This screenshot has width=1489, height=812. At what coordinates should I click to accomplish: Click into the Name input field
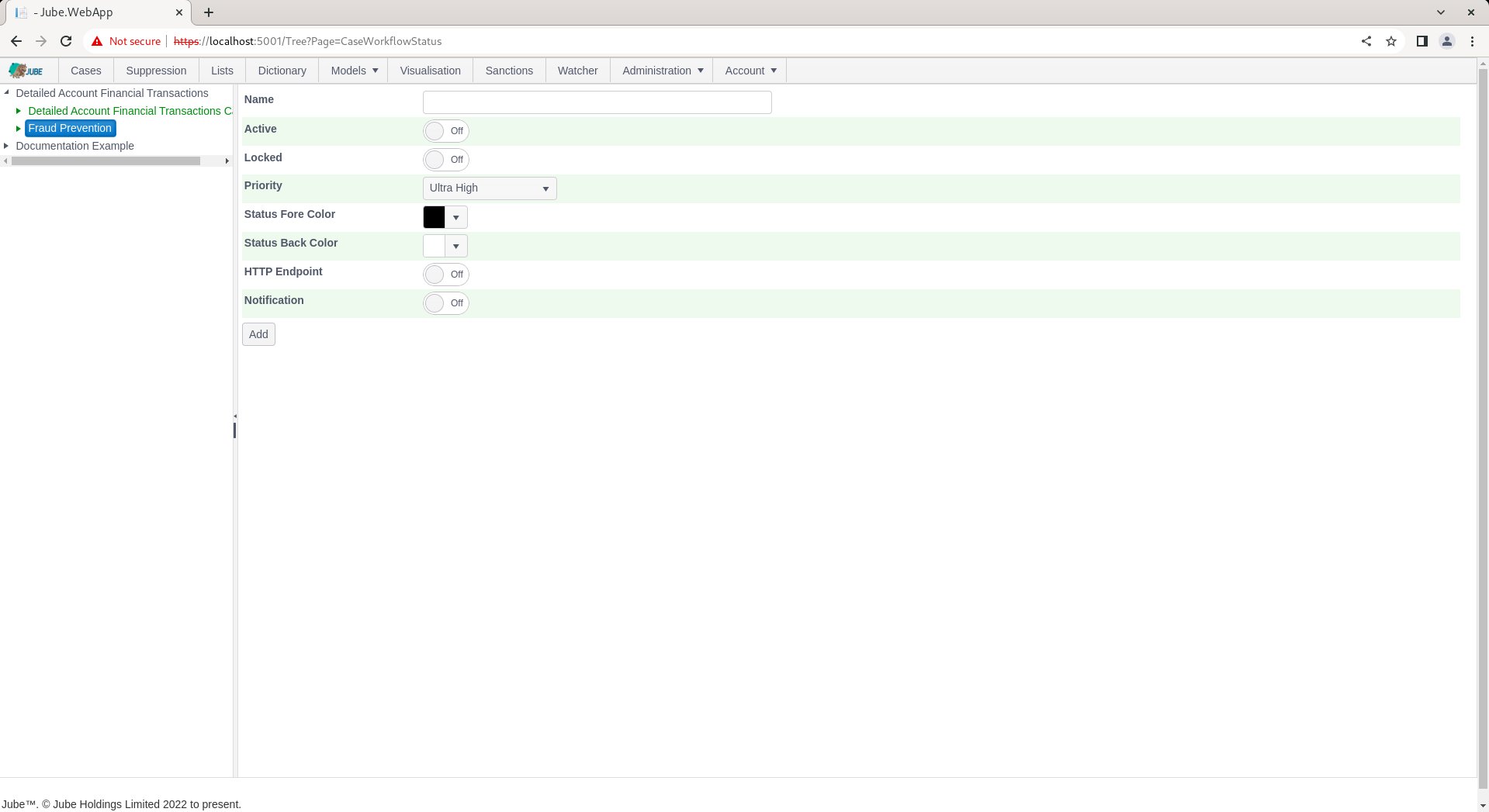[597, 102]
